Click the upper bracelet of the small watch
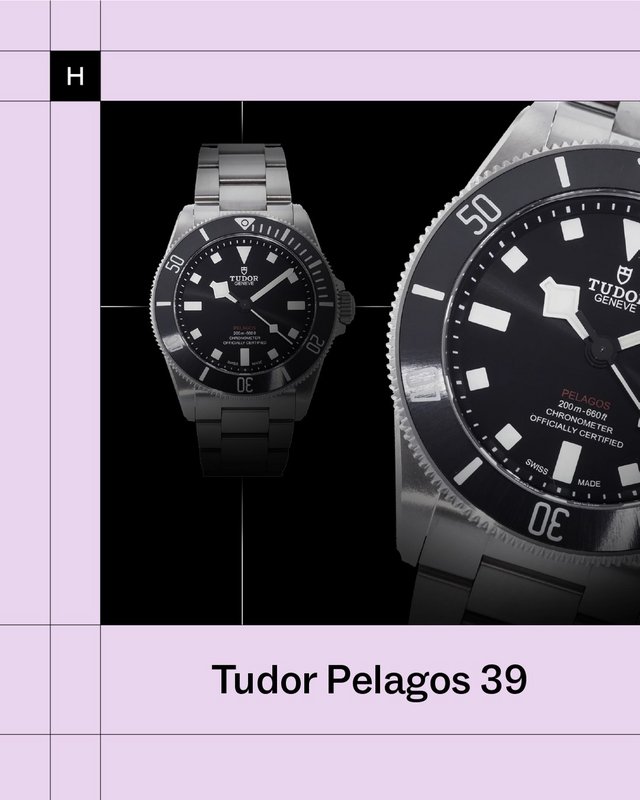The width and height of the screenshot is (640, 800). pos(243,176)
